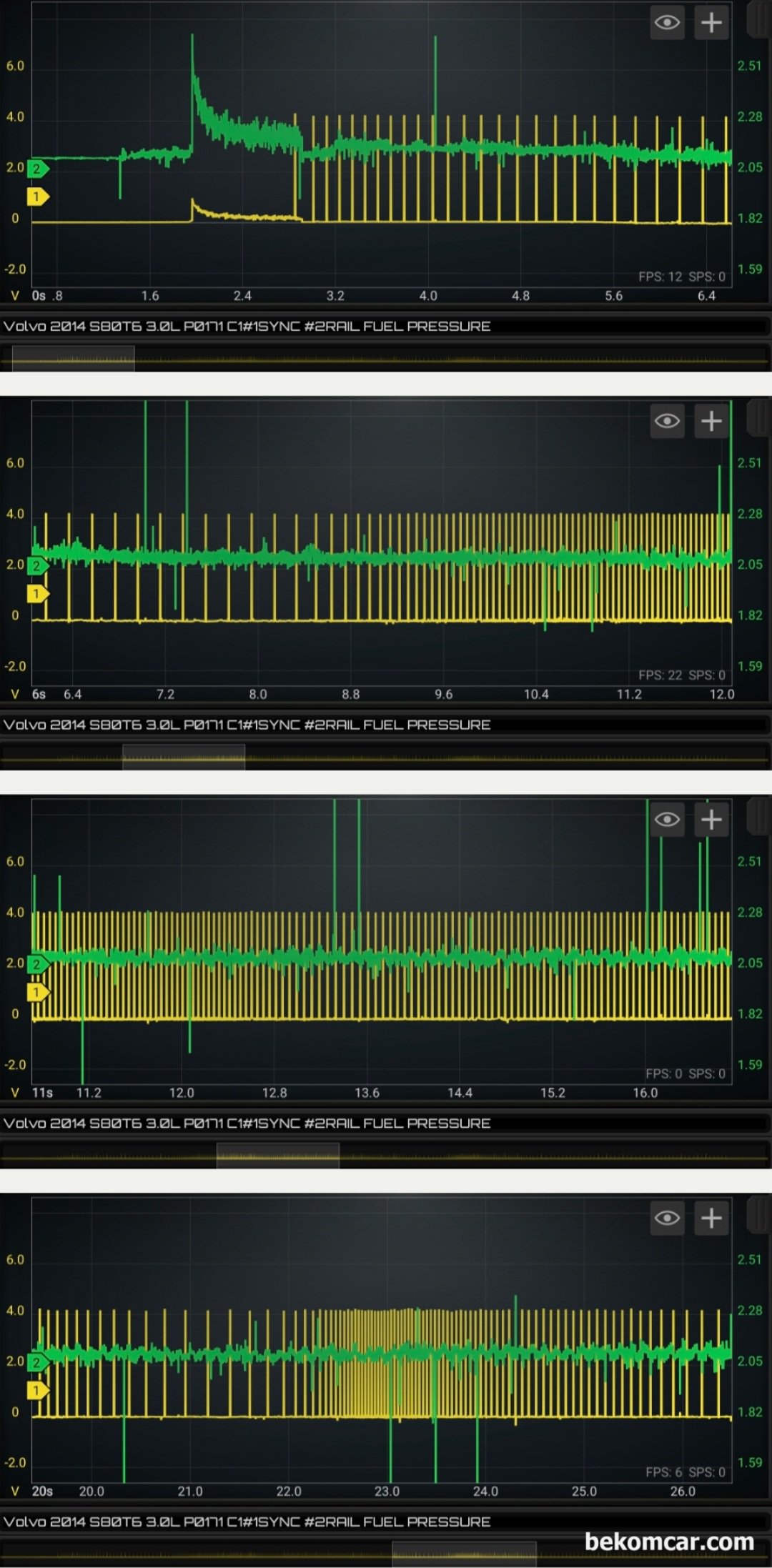Toggle the eye icon in the 6s waveform panel
Viewport: 772px width, 1568px height.
(x=667, y=421)
